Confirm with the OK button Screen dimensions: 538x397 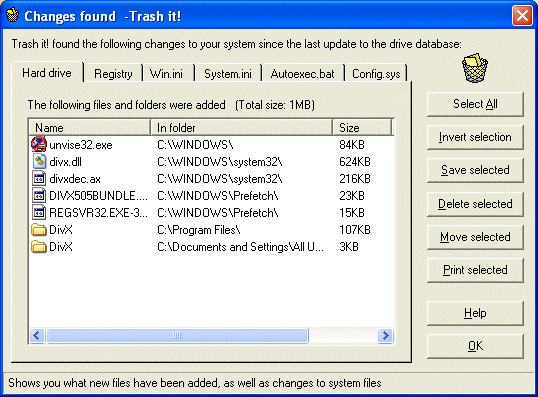pos(475,346)
